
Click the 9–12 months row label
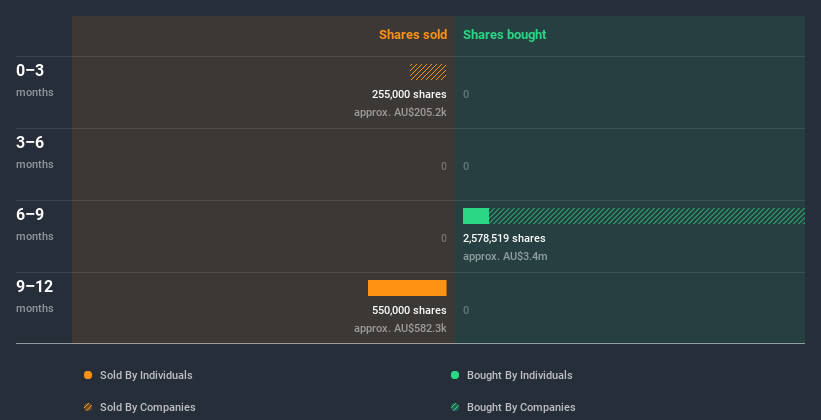(x=35, y=296)
